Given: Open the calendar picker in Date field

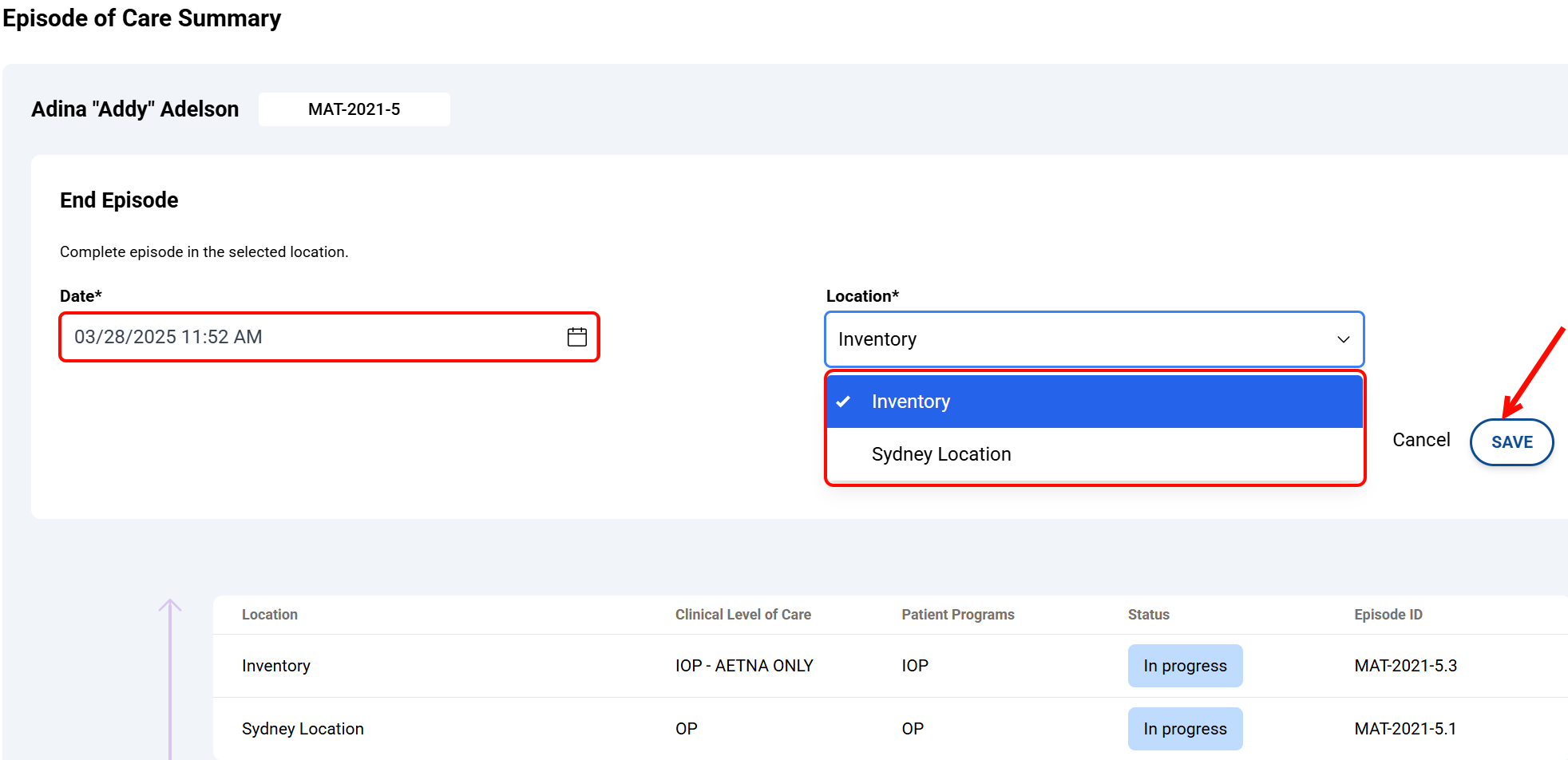Looking at the screenshot, I should [576, 337].
